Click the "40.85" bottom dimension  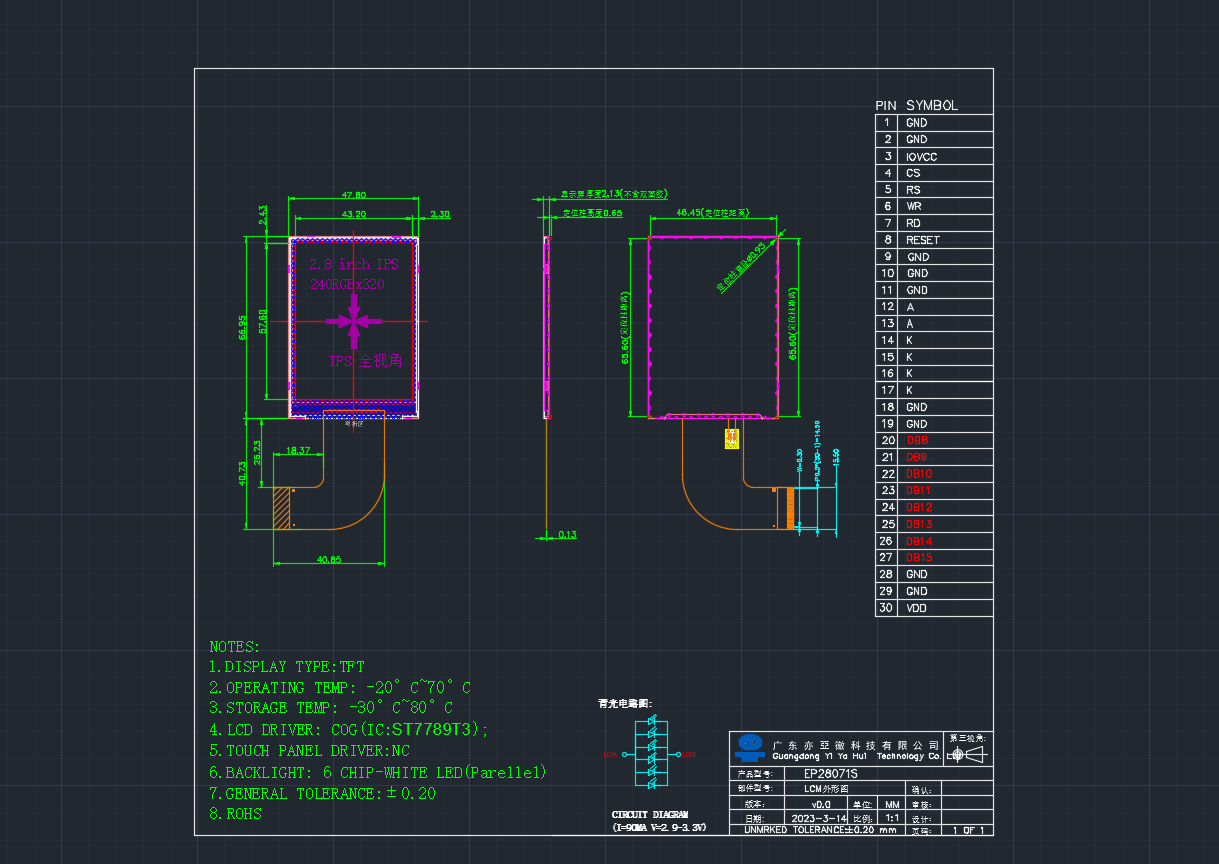(x=329, y=559)
